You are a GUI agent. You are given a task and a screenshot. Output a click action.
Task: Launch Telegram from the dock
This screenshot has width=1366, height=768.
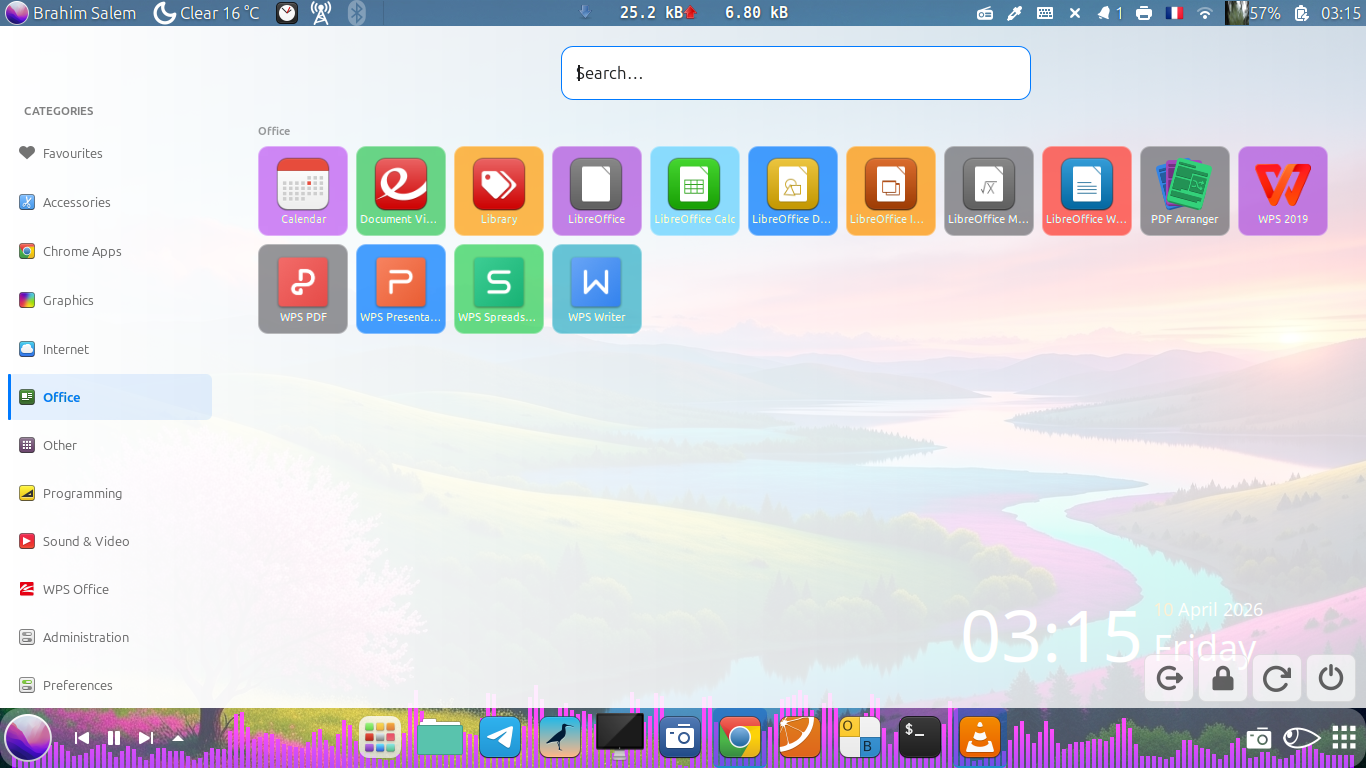click(x=500, y=738)
